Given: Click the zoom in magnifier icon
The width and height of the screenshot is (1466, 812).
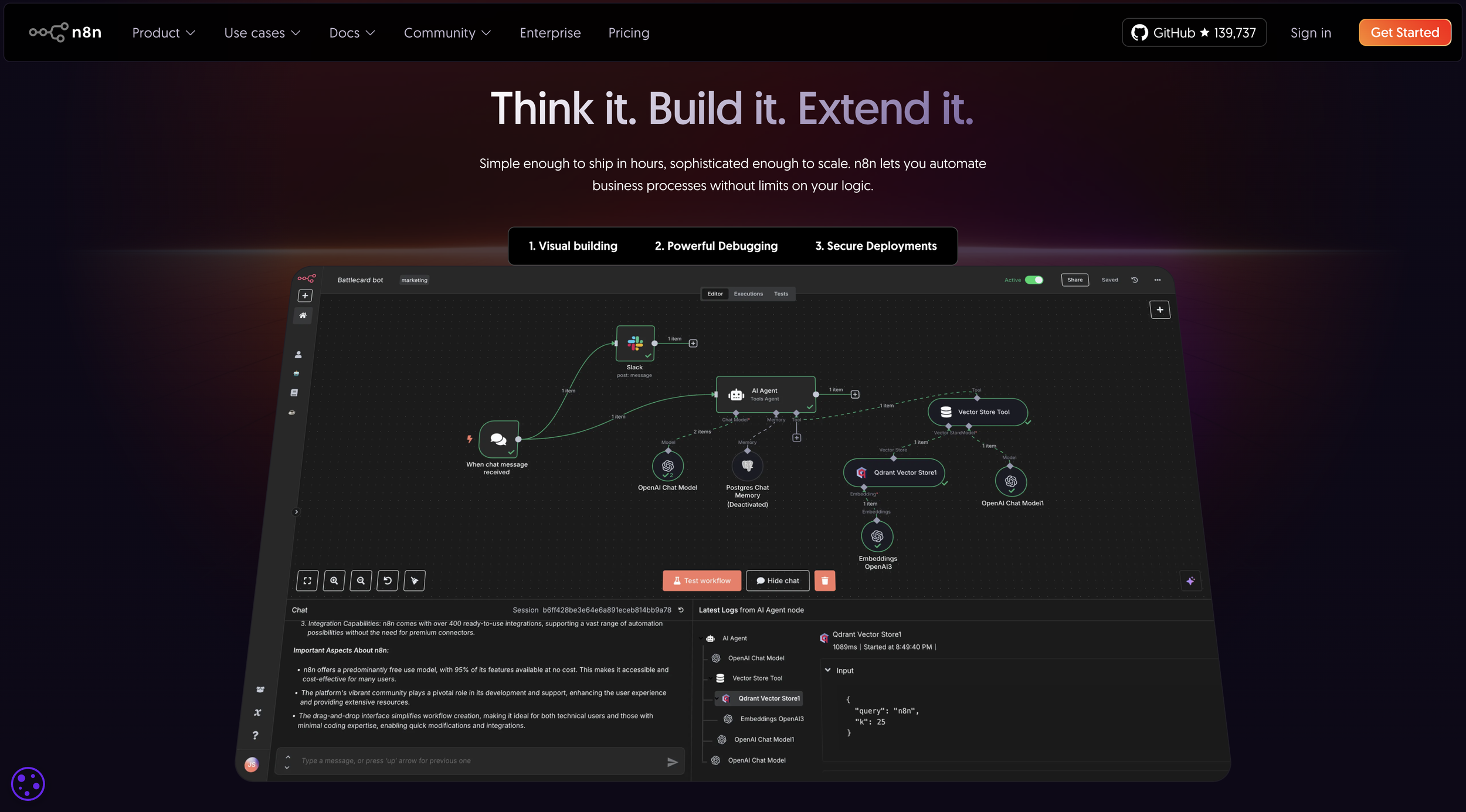Looking at the screenshot, I should click(x=334, y=580).
